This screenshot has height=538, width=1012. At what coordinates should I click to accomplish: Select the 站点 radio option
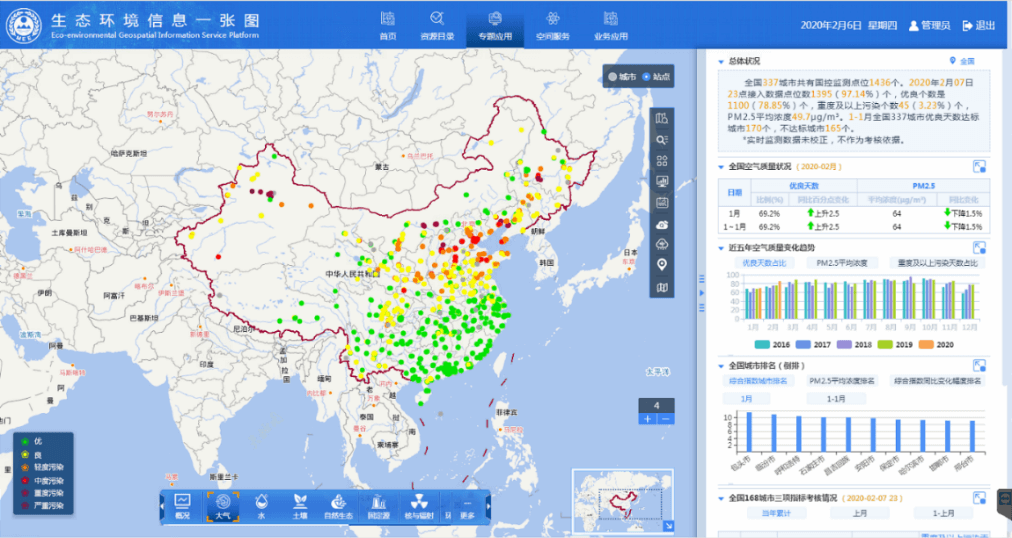646,76
